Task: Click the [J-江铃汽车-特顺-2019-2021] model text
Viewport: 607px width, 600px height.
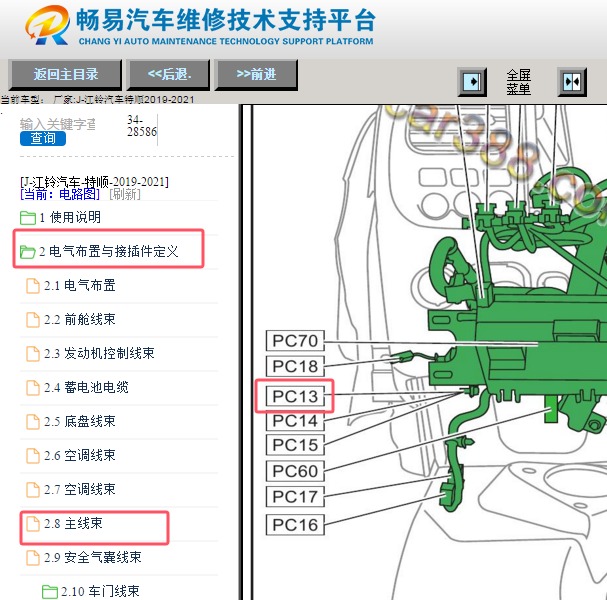Action: [x=94, y=182]
